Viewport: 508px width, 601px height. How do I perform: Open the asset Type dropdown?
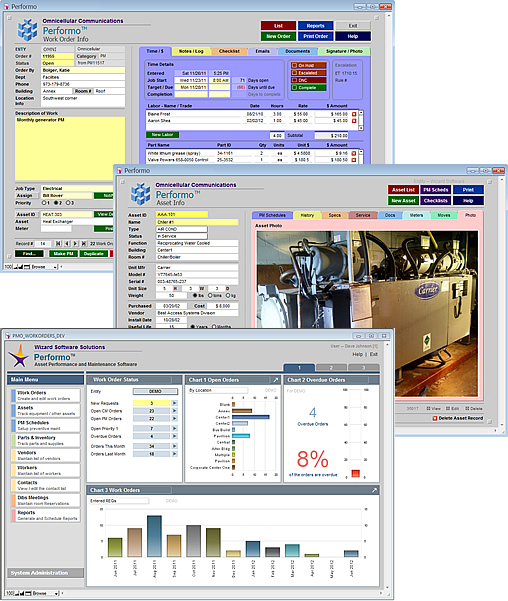click(x=182, y=229)
